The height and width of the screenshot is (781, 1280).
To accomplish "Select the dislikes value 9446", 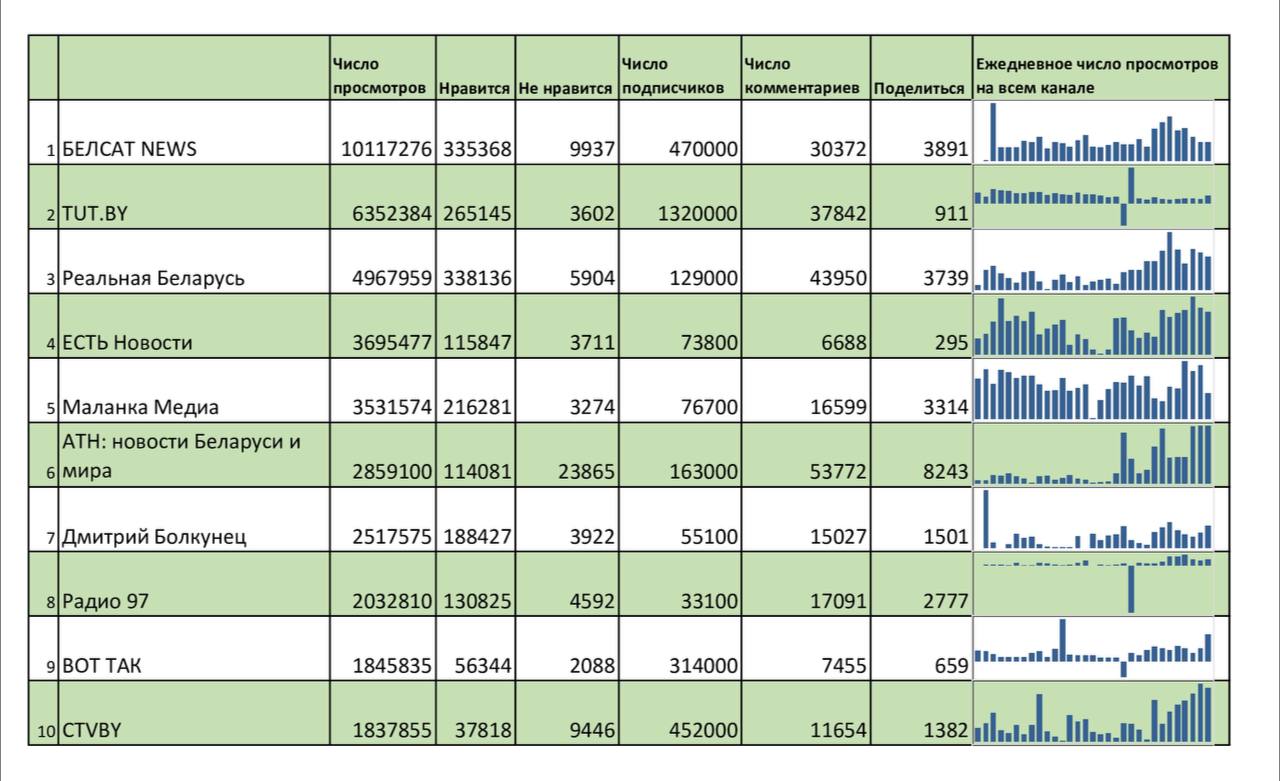I will (592, 731).
